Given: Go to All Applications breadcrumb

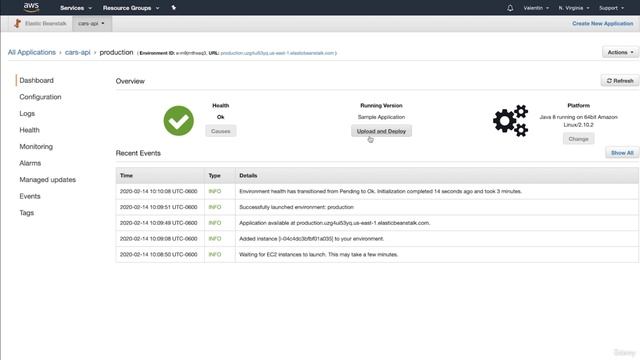Looking at the screenshot, I should coord(32,52).
